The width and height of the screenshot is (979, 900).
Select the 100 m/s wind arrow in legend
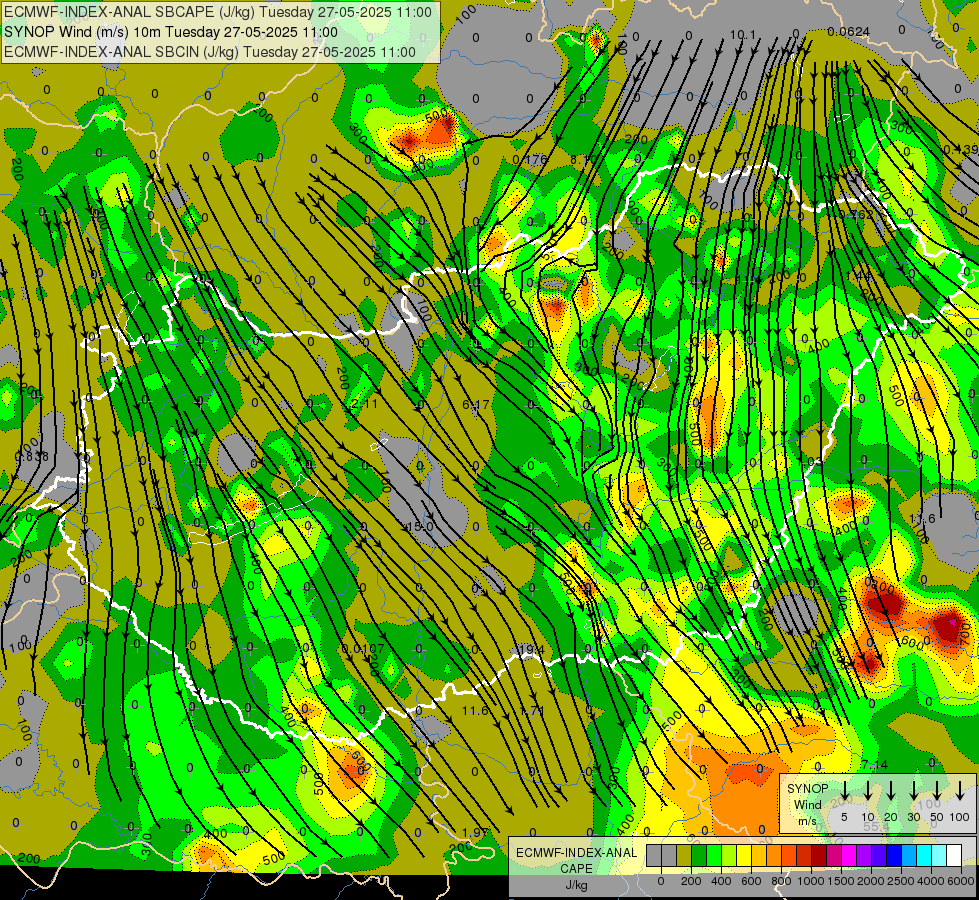pos(960,790)
